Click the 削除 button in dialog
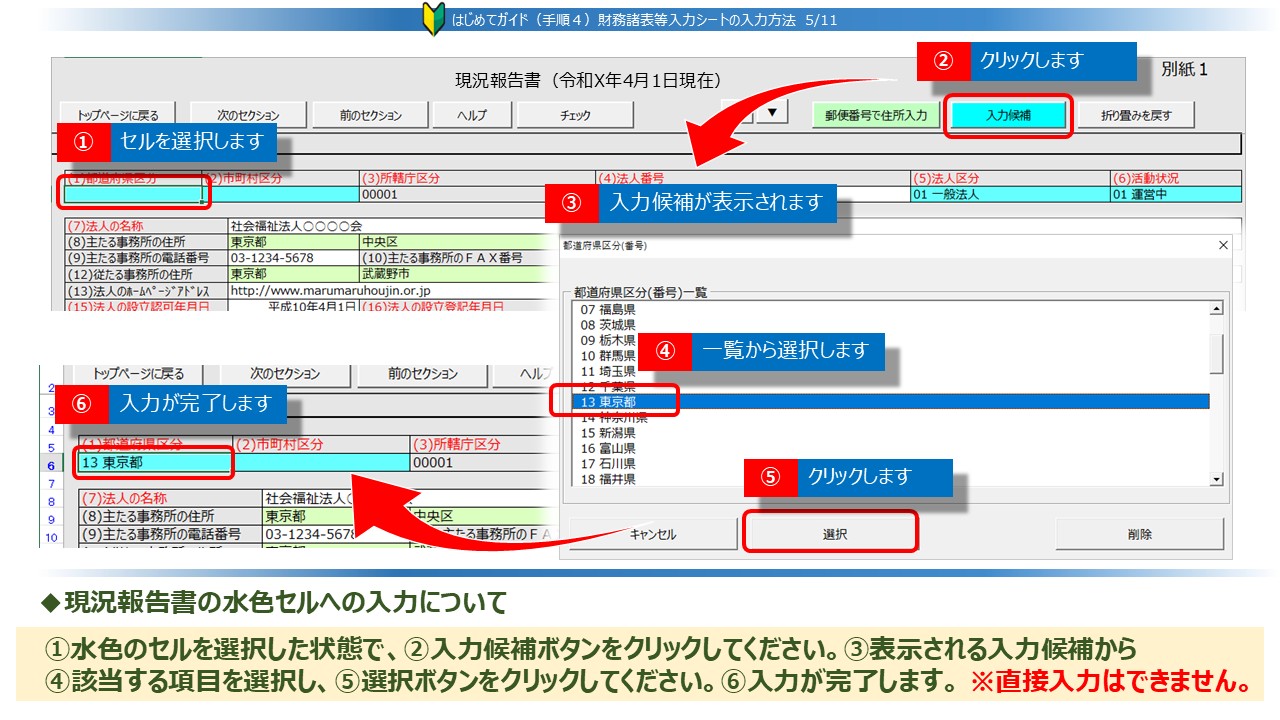Viewport: 1280px width, 720px height. pos(1139,534)
